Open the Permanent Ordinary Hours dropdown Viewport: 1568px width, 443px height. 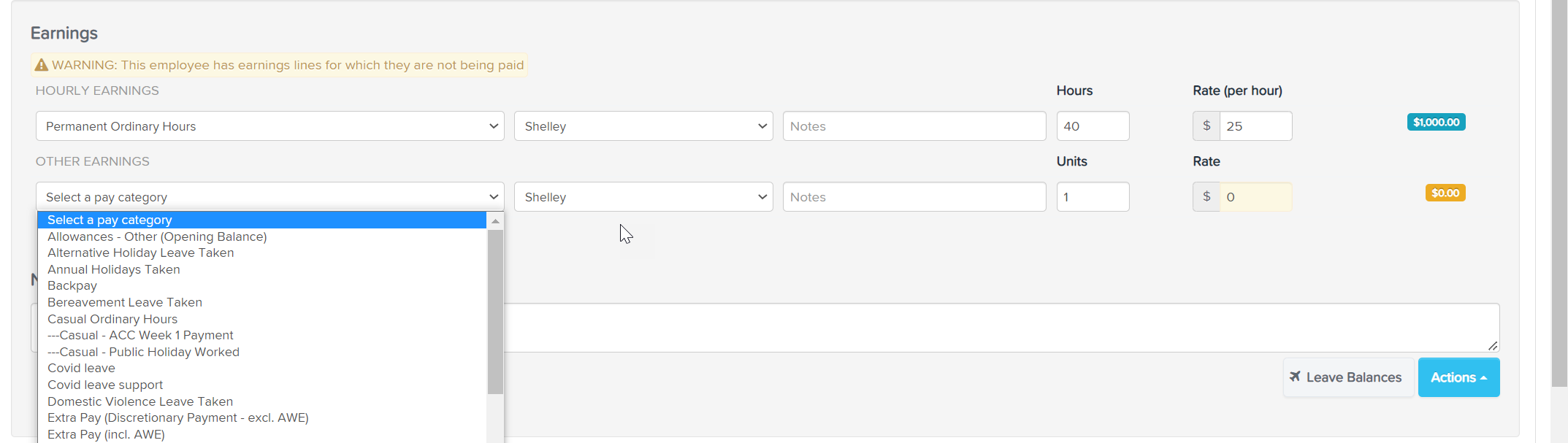269,126
